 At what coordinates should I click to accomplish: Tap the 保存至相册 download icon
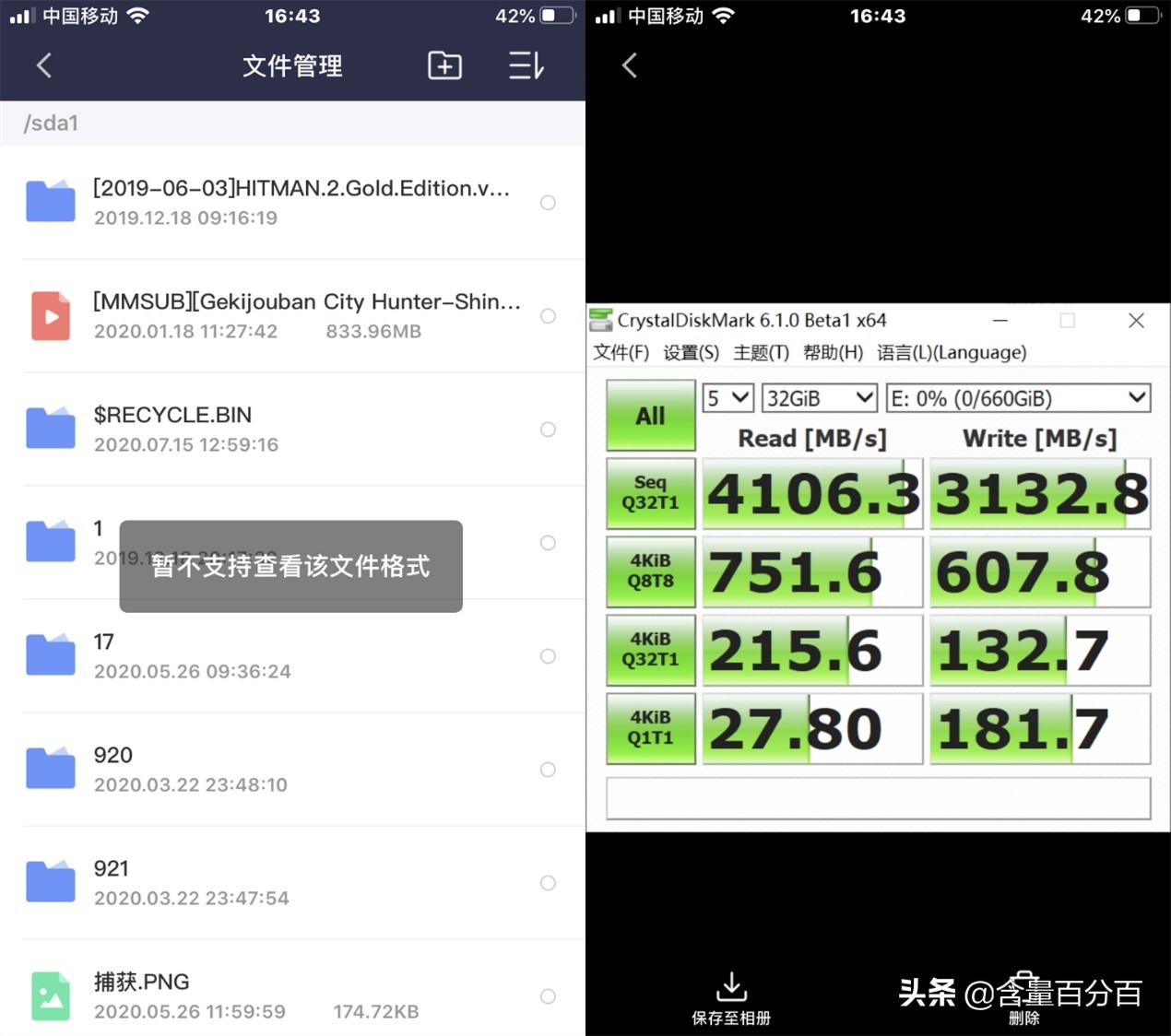click(731, 985)
